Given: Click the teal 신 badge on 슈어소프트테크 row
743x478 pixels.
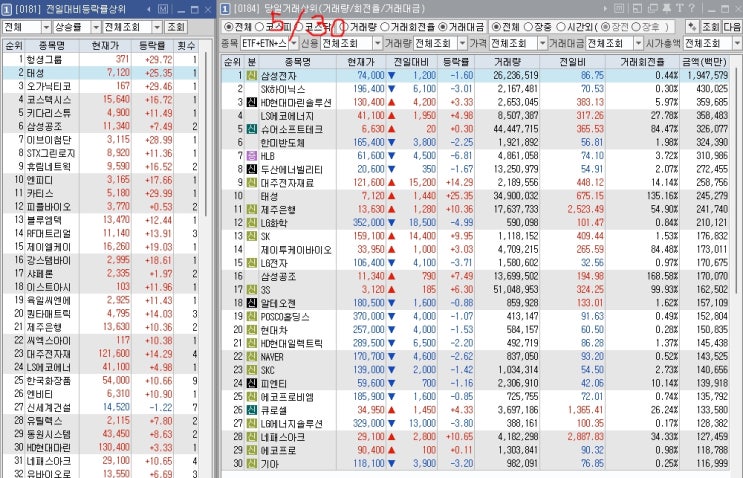Looking at the screenshot, I should click(x=252, y=129).
